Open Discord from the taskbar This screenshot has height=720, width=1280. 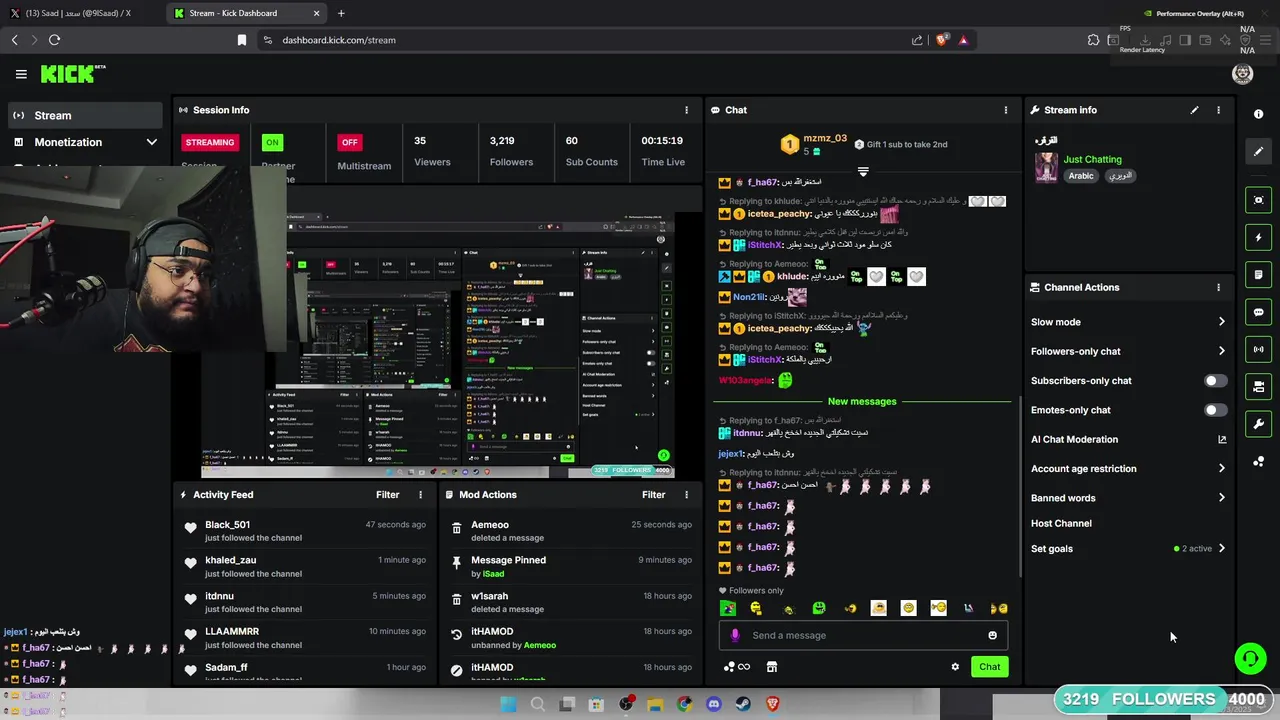tap(713, 704)
